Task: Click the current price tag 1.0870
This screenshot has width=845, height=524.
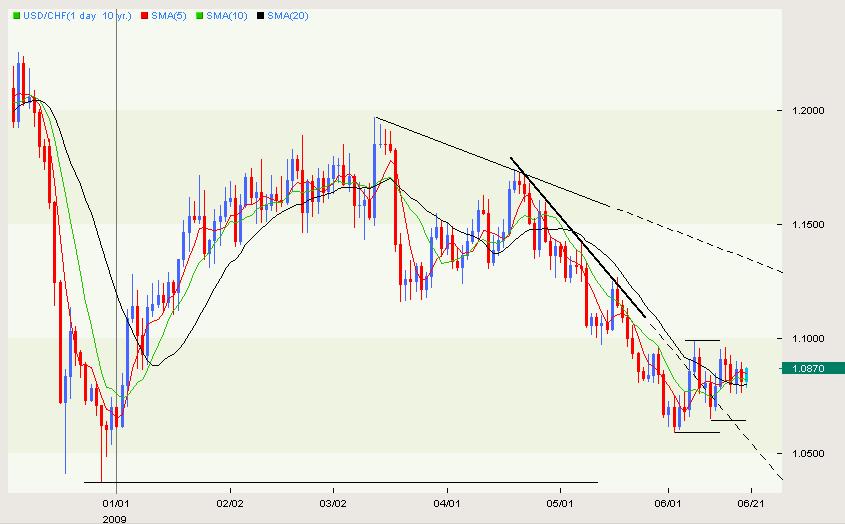Action: click(x=810, y=370)
